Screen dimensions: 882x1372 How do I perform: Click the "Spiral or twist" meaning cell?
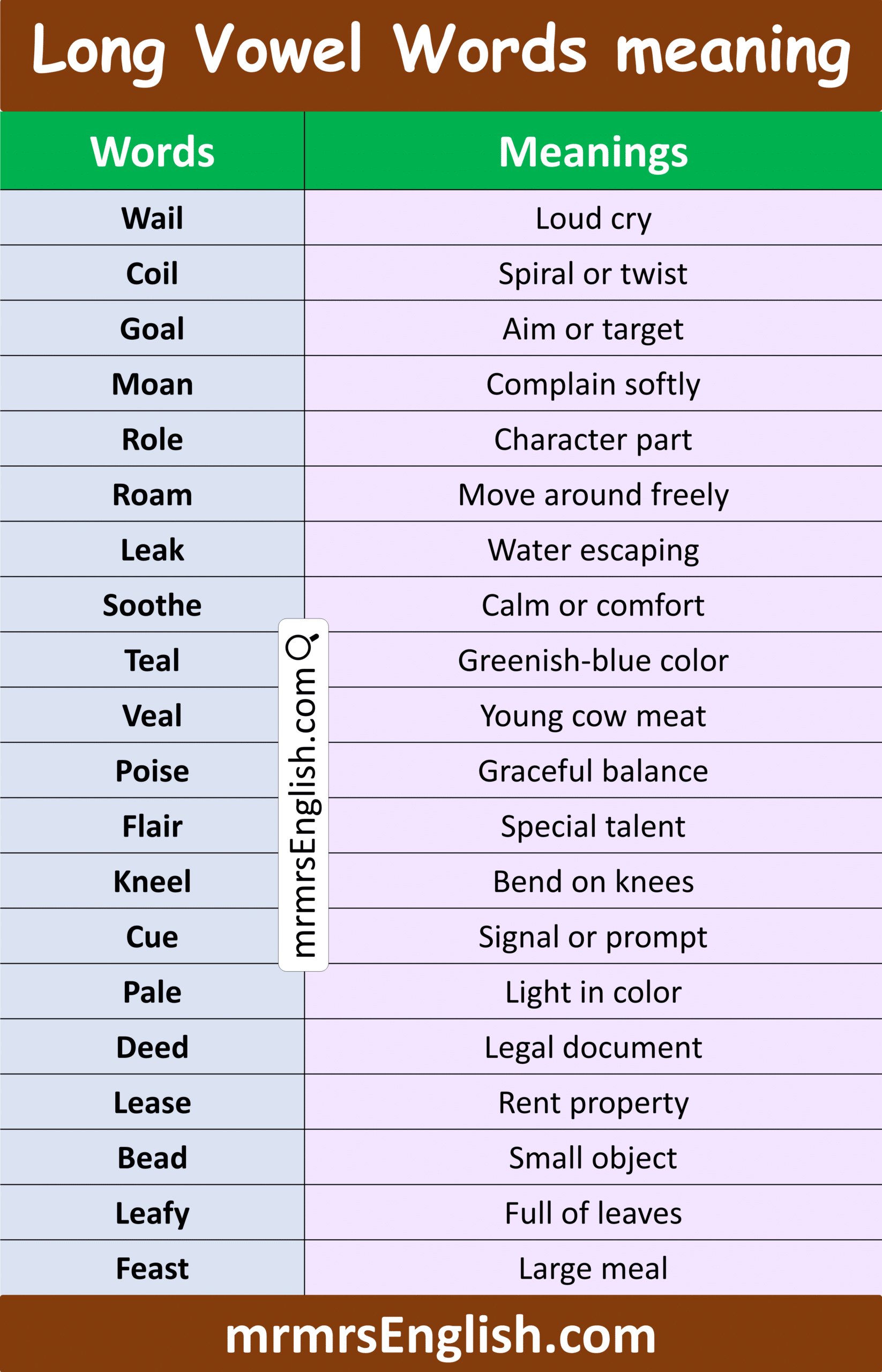pyautogui.click(x=593, y=274)
